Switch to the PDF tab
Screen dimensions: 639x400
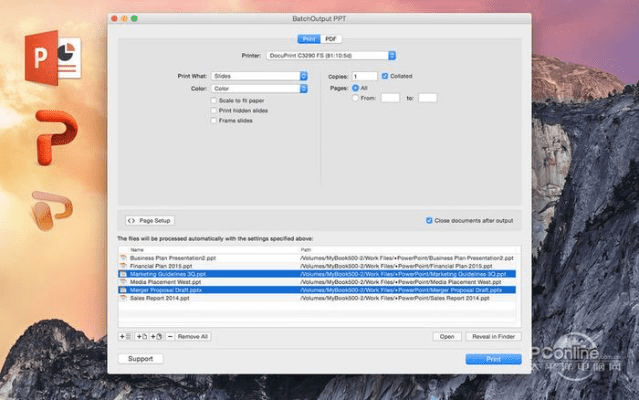332,38
